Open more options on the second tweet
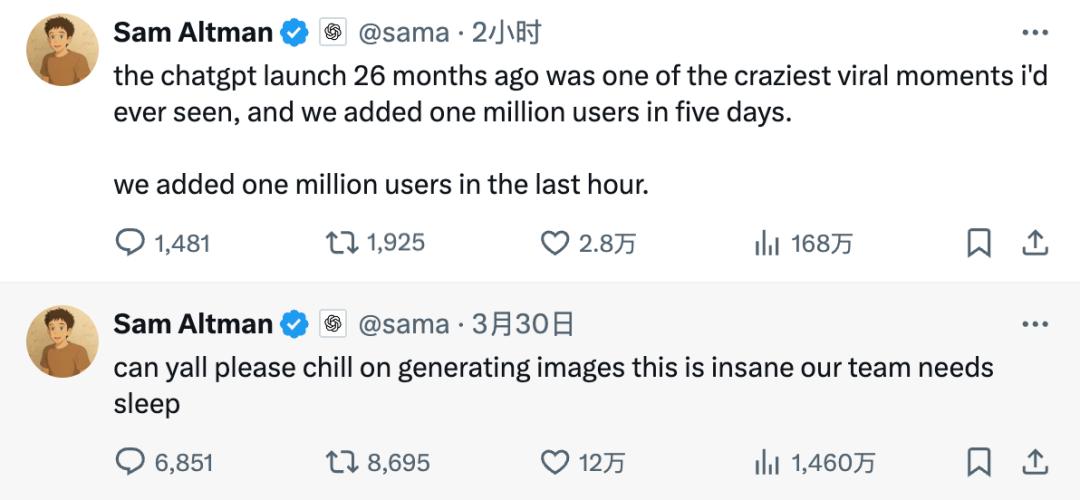1080x500 pixels. (x=1034, y=324)
